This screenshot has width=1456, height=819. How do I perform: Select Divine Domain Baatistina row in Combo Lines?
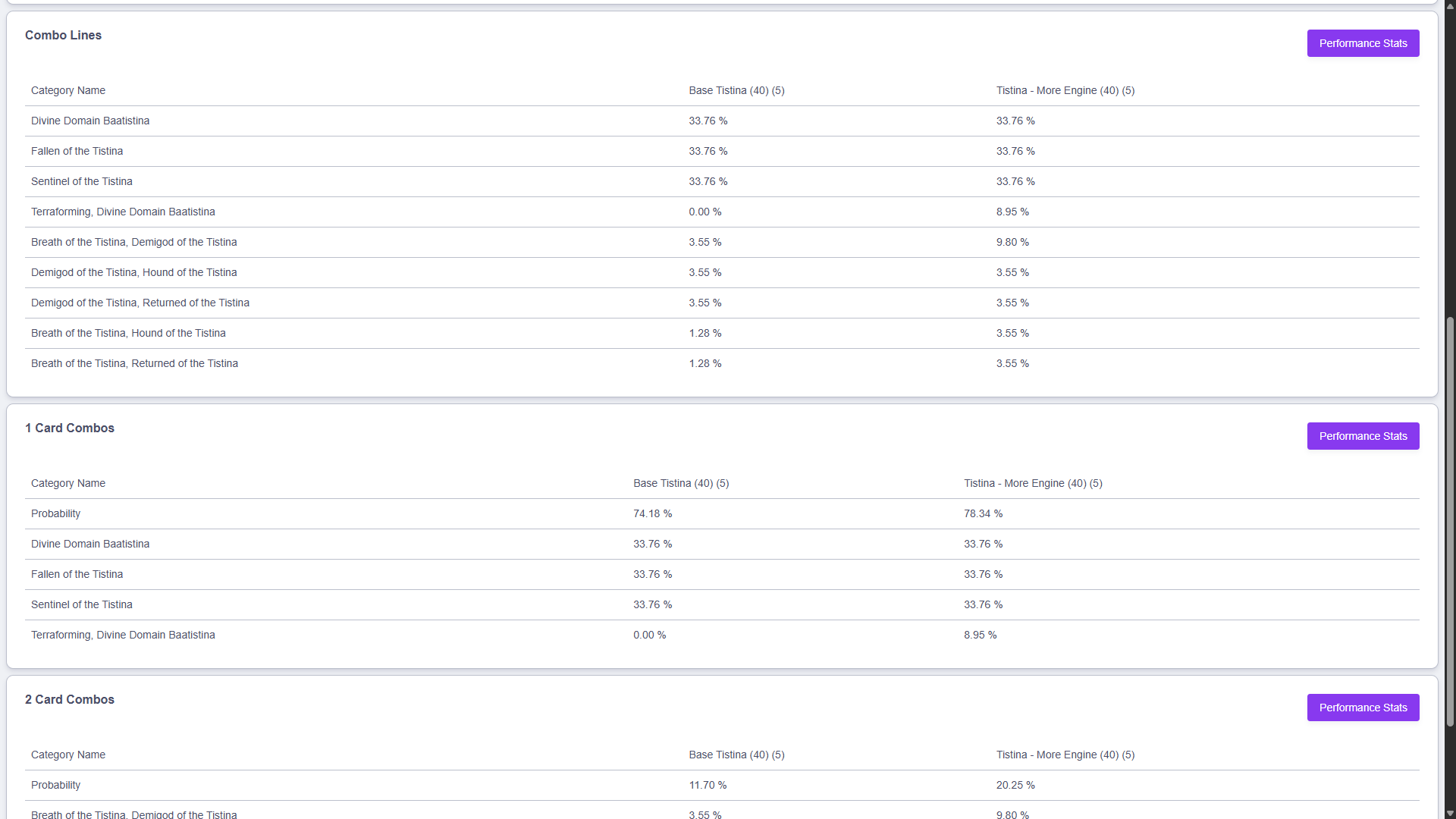[x=722, y=121]
